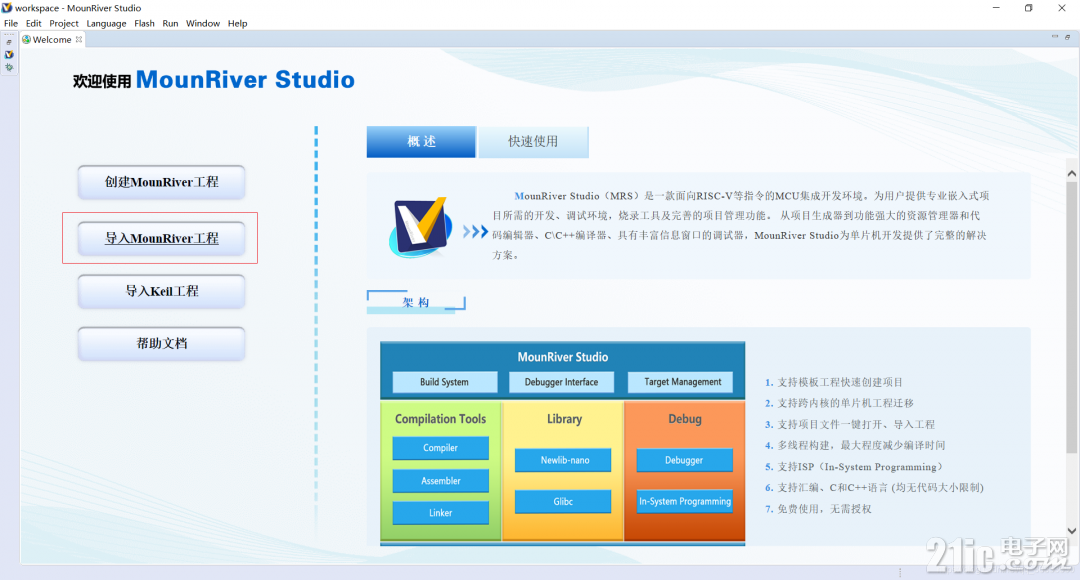Open the Language menu
Viewport: 1080px width, 580px height.
pos(106,23)
